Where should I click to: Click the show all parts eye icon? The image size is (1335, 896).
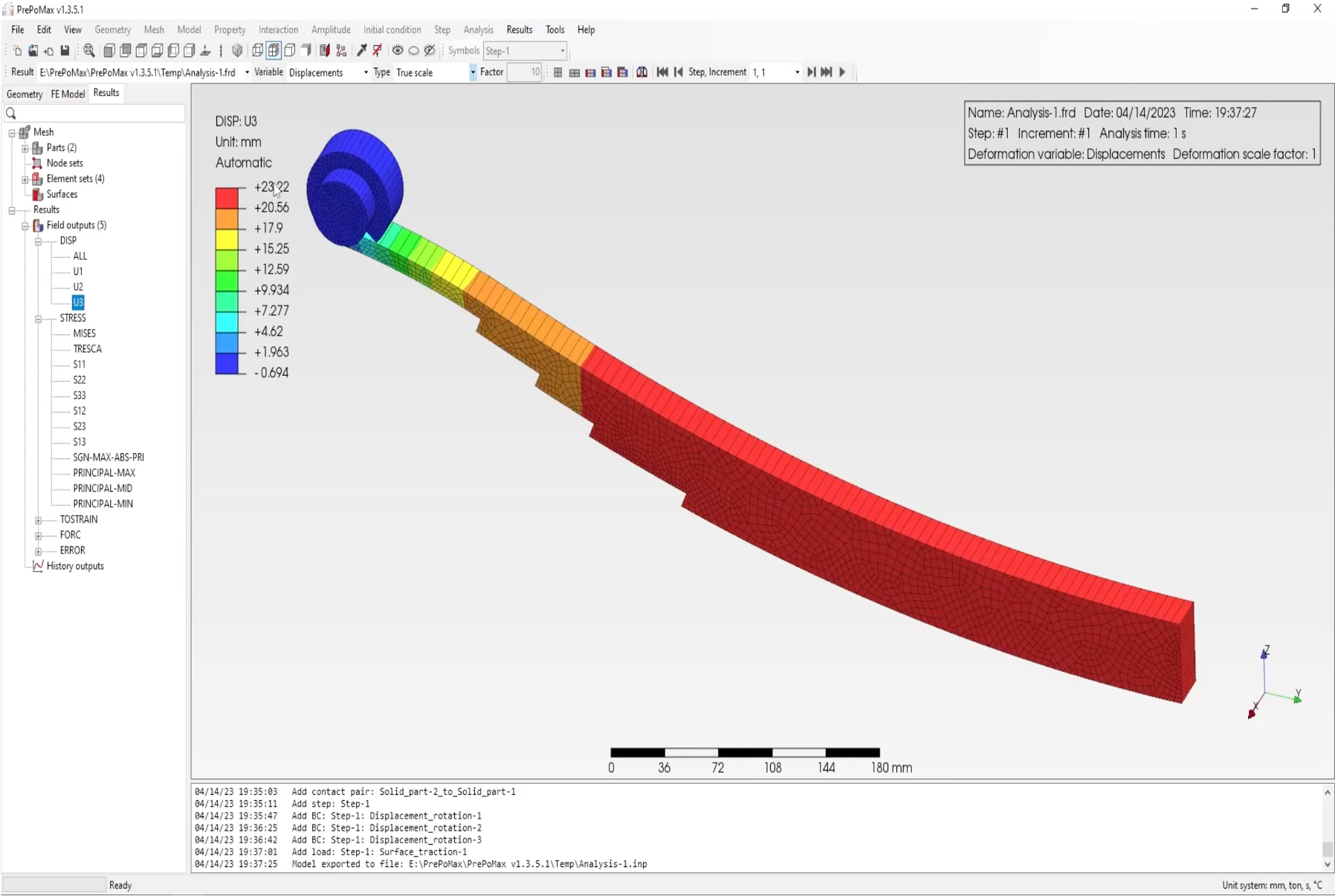[398, 51]
